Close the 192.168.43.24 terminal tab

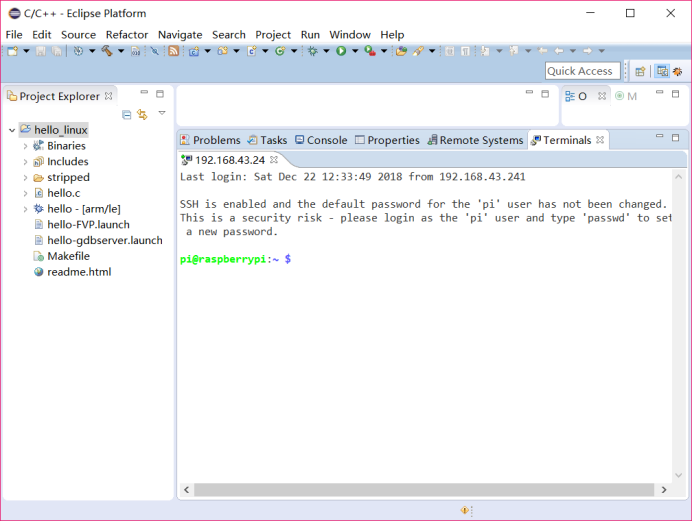274,160
